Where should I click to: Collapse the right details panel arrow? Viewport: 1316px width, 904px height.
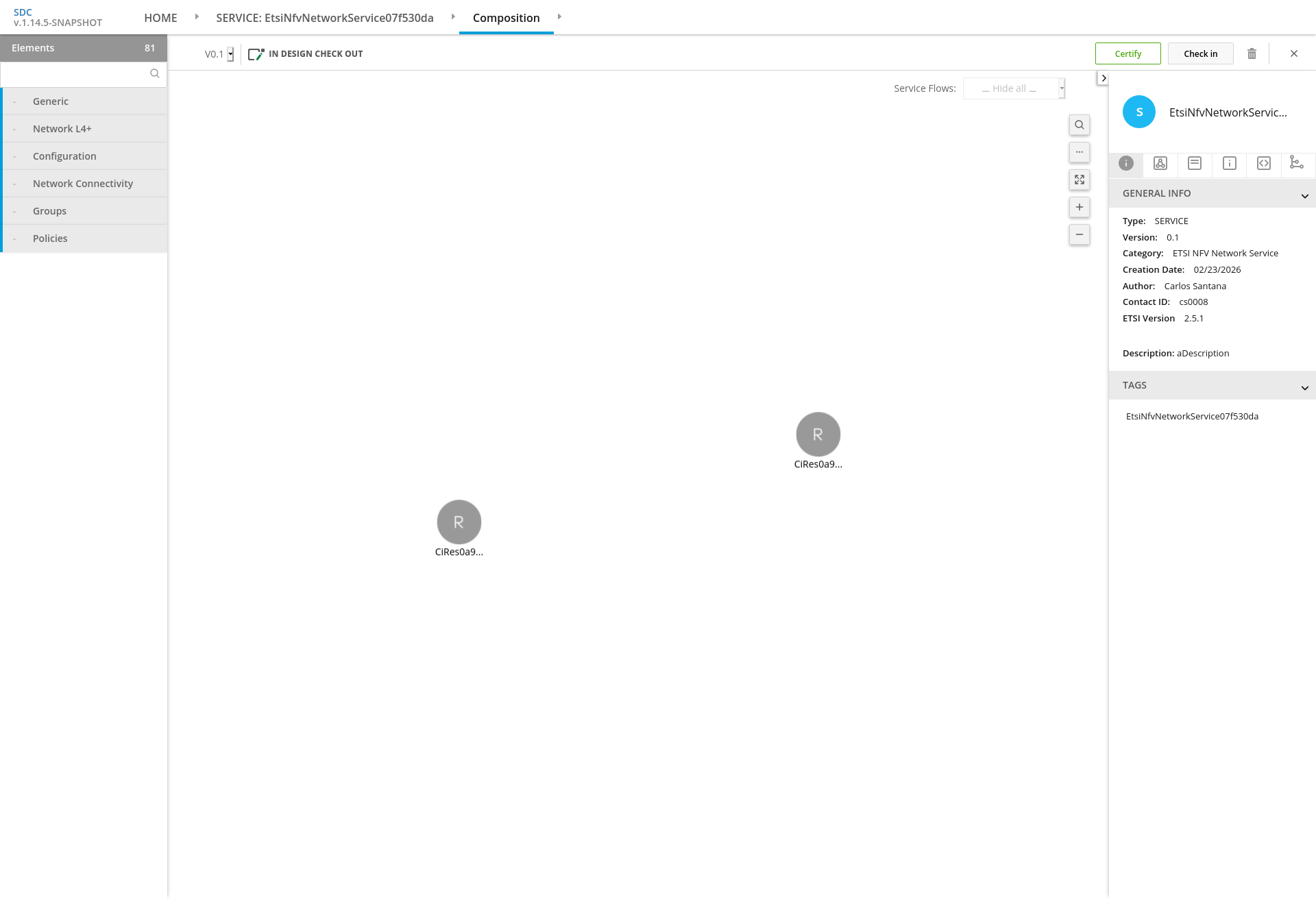coord(1103,78)
